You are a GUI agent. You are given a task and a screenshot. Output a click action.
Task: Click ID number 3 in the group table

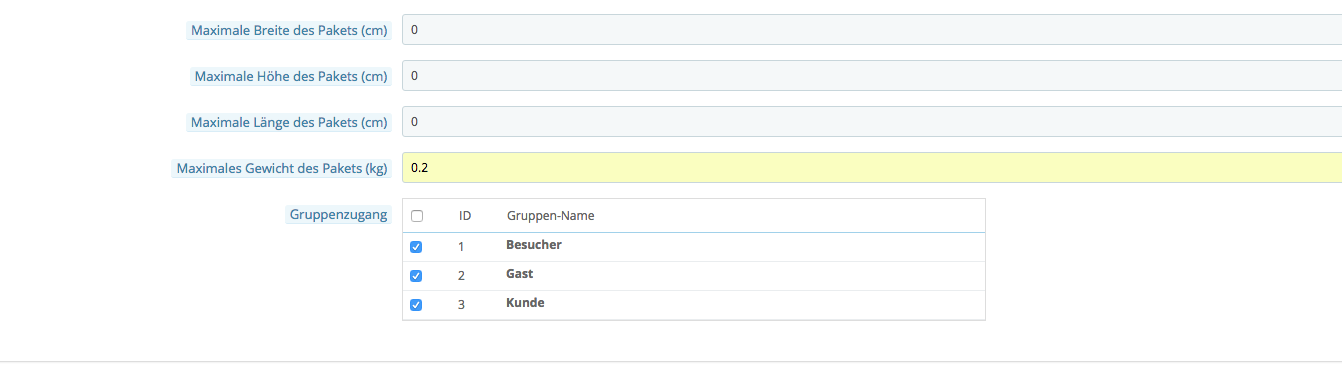point(462,304)
